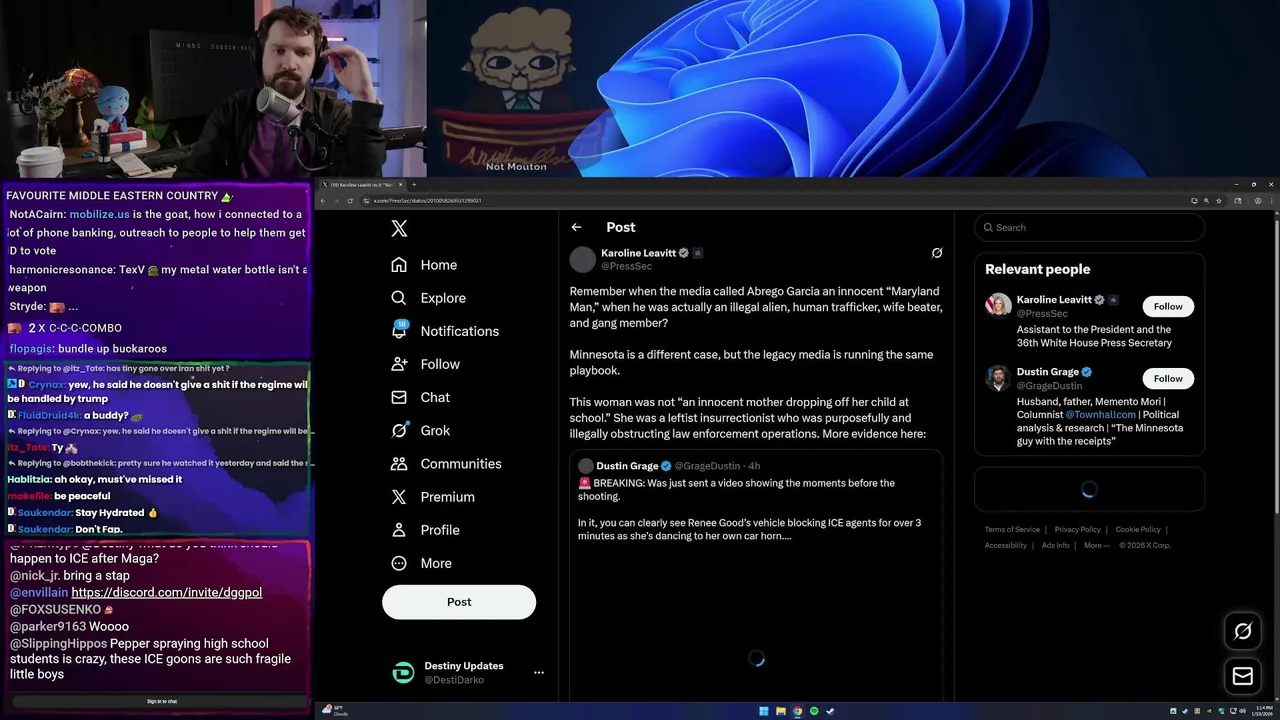This screenshot has height=720, width=1280.
Task: Go to Home in X sidebar
Action: [424, 265]
